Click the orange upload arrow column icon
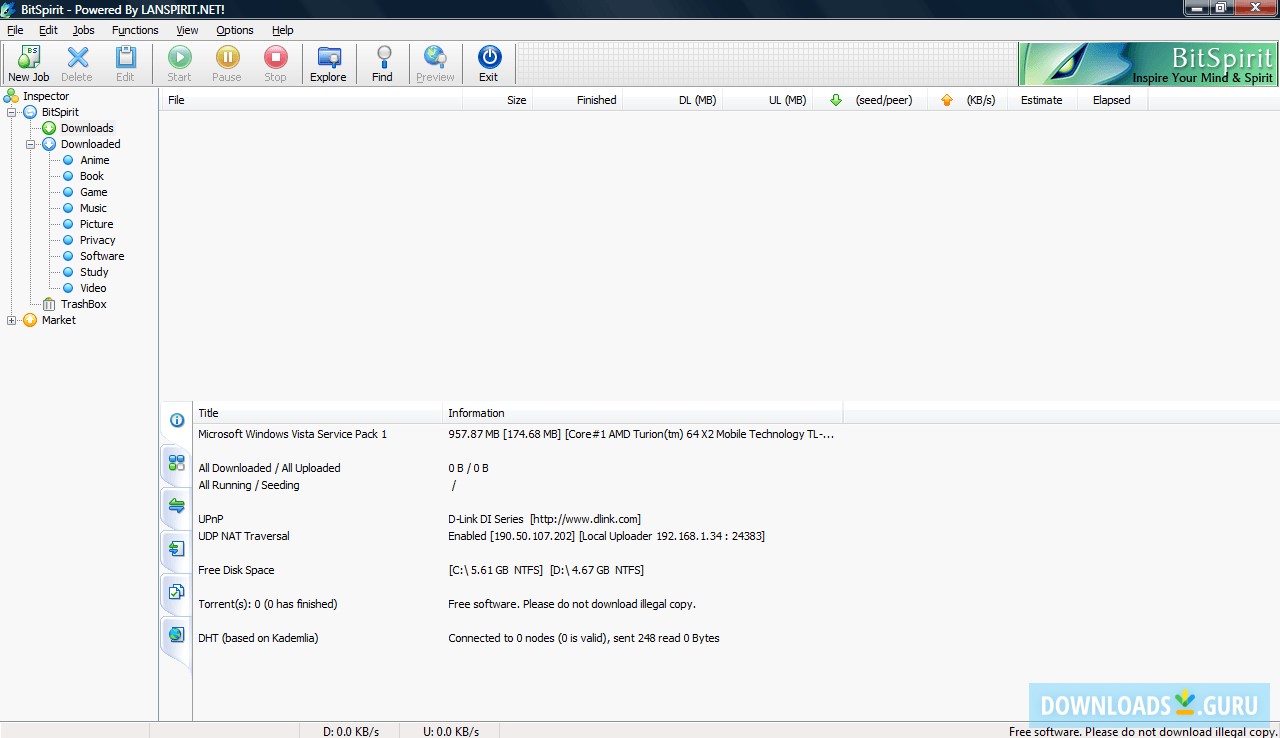The width and height of the screenshot is (1280, 738). (947, 100)
